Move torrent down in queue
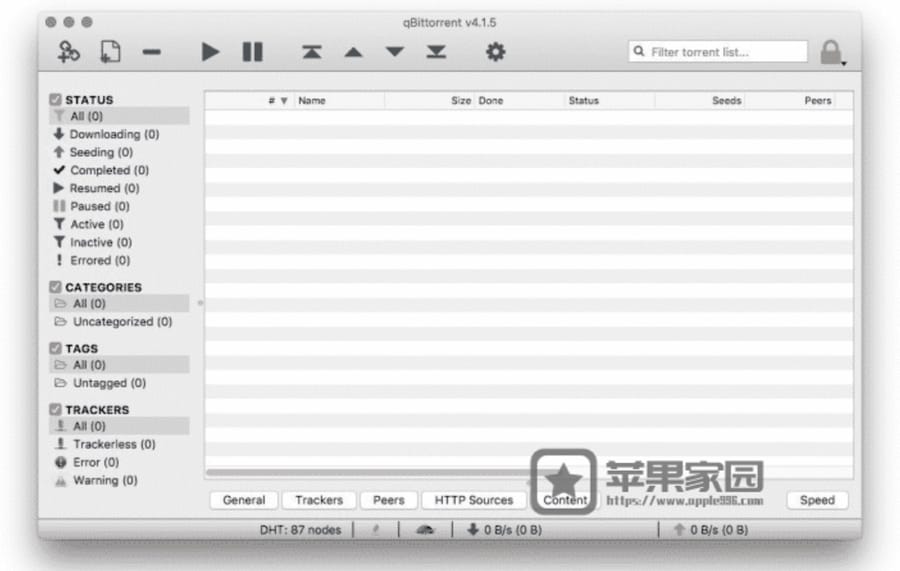 (395, 52)
